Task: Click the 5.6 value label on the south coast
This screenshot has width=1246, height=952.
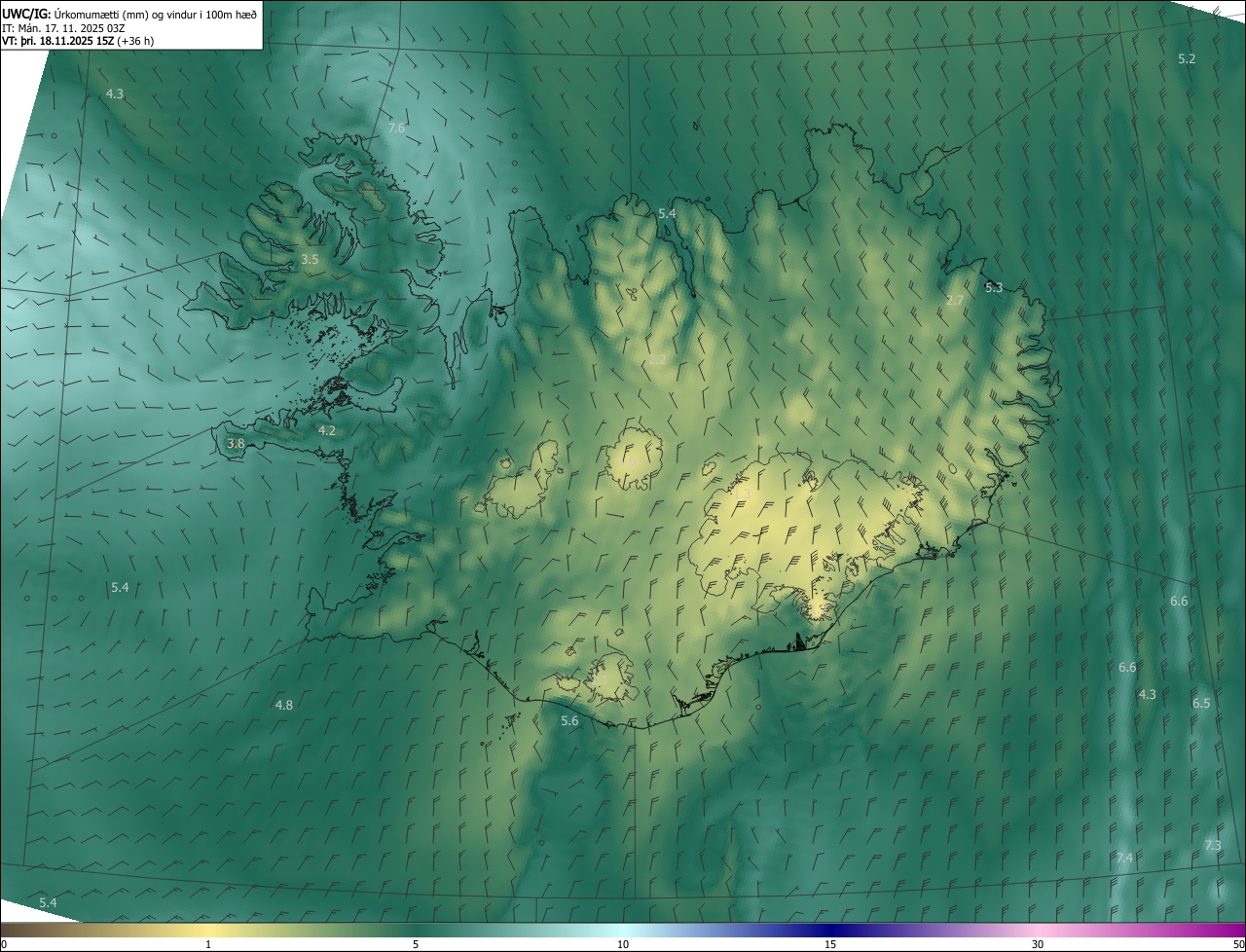Action: (570, 721)
